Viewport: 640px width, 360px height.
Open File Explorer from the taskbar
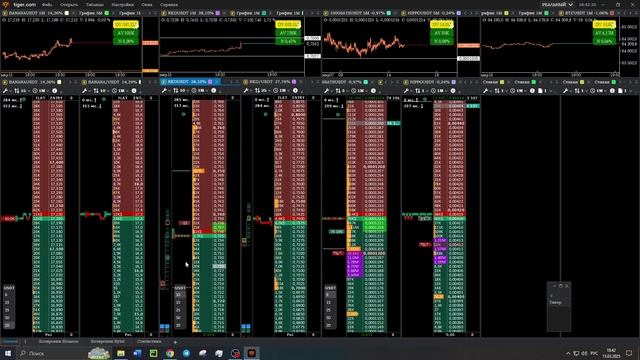(121, 353)
